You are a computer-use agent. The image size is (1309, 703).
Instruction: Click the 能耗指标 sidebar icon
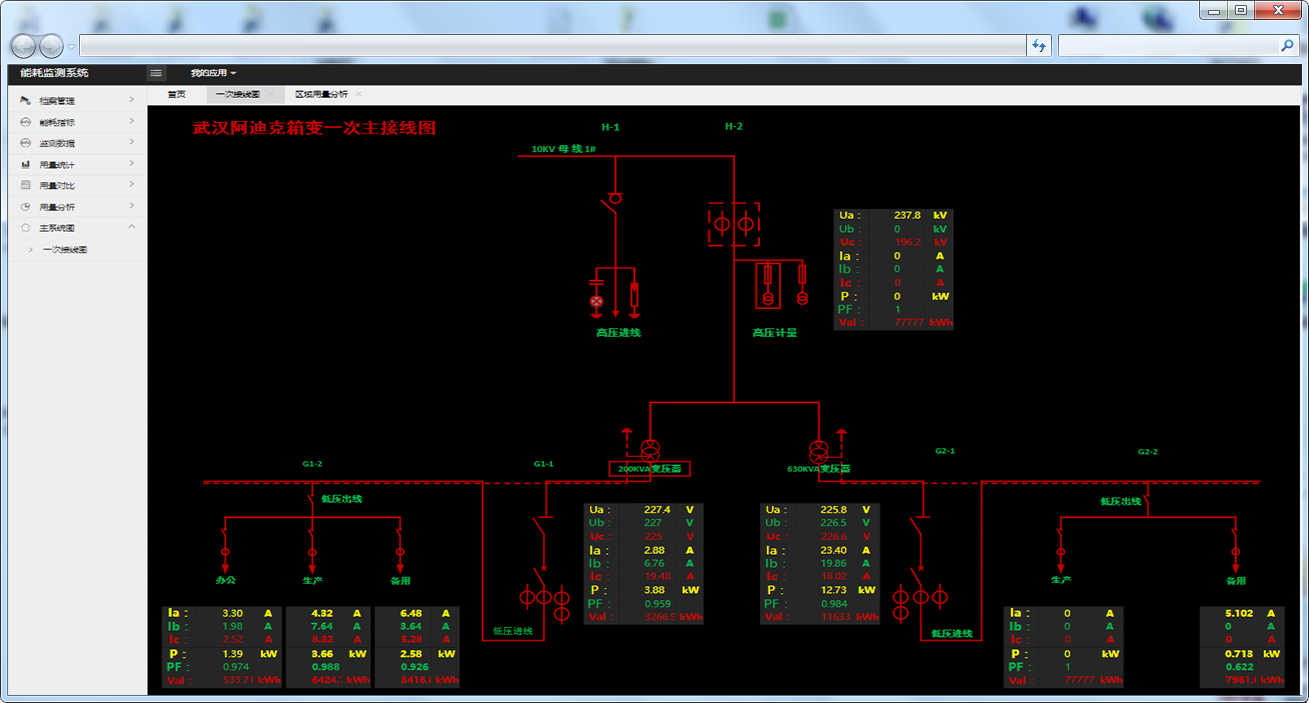pos(26,122)
